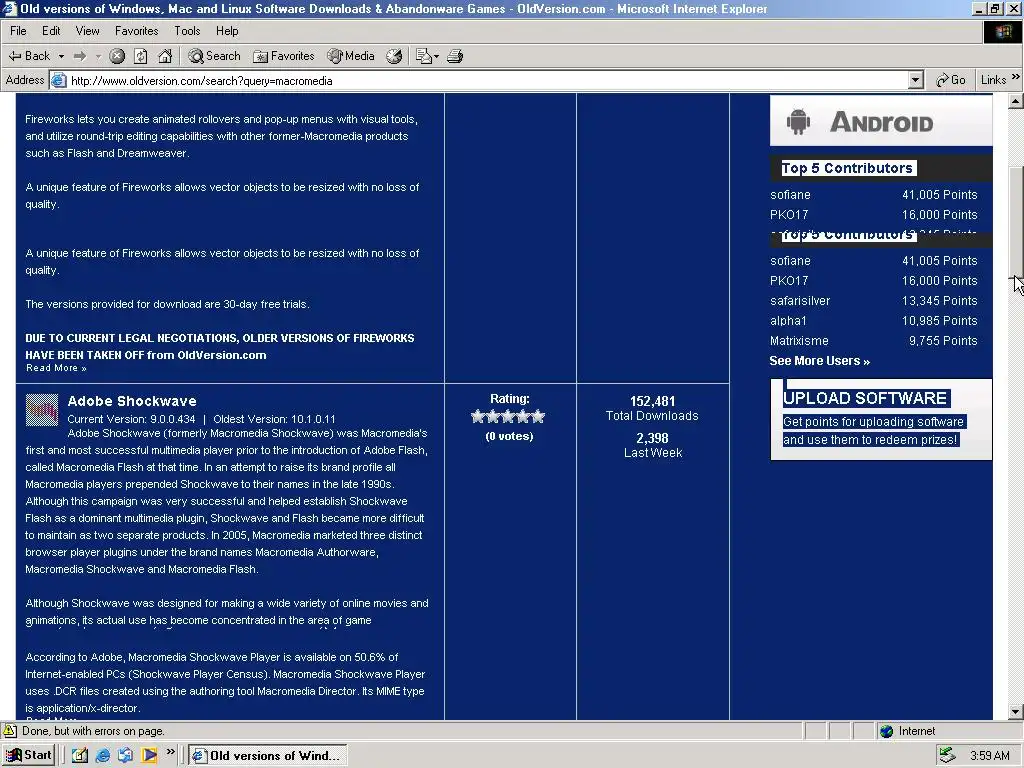The width and height of the screenshot is (1024, 768).
Task: Click the Android banner
Action: click(x=881, y=121)
